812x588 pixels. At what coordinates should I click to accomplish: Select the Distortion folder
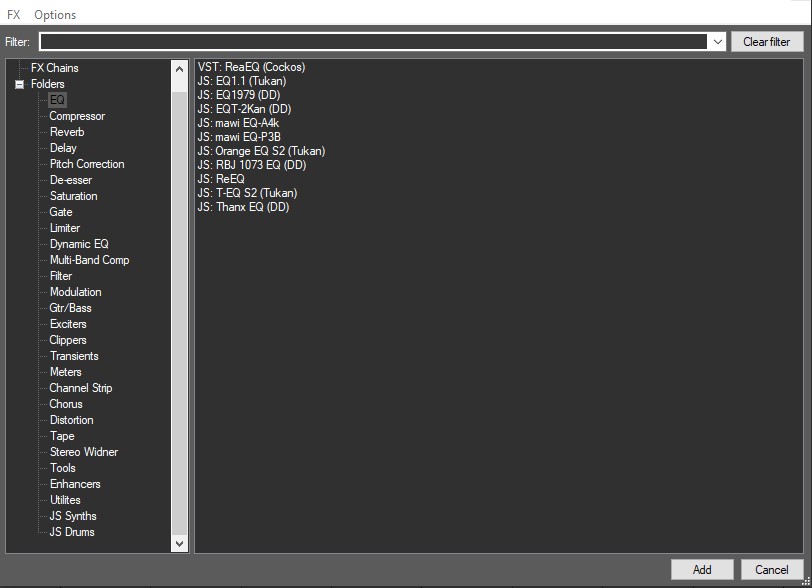tap(71, 420)
